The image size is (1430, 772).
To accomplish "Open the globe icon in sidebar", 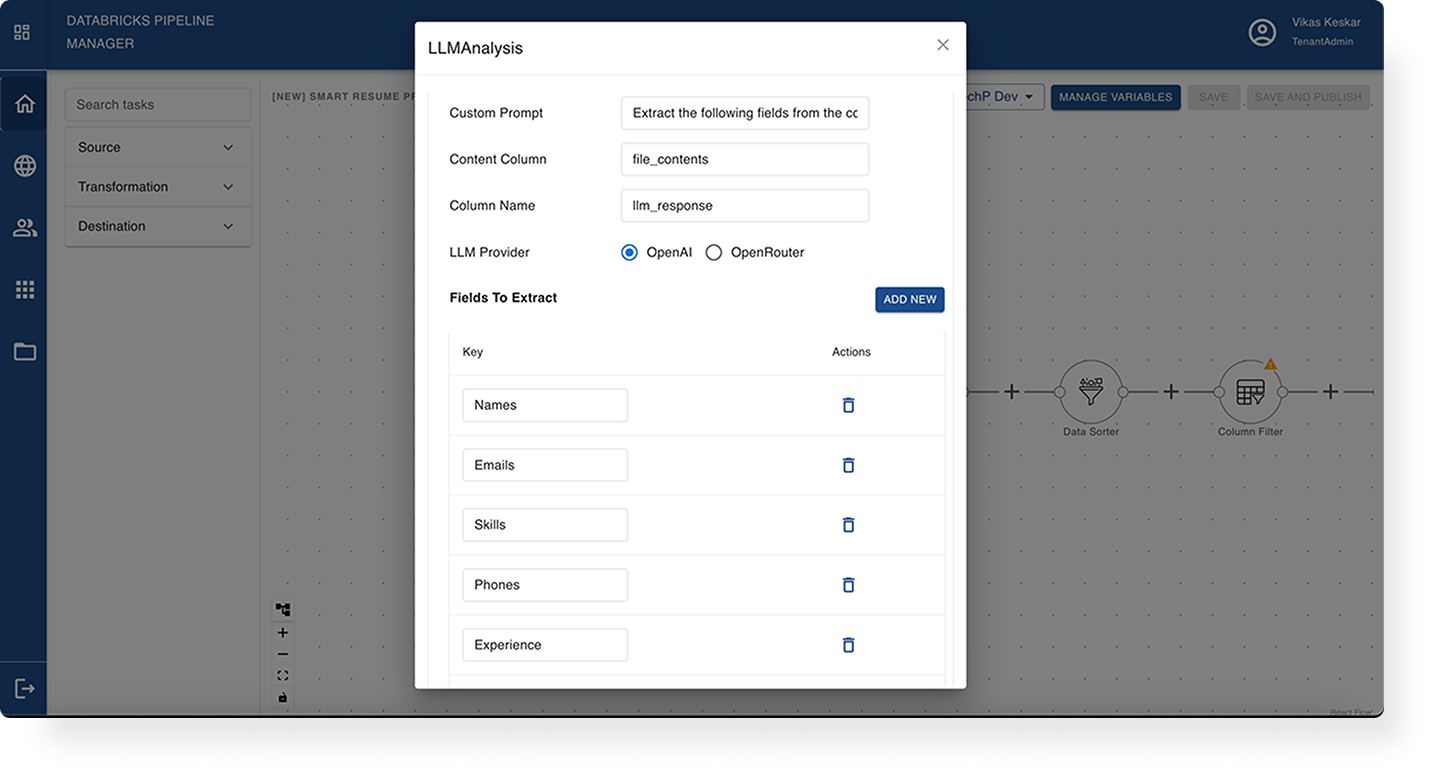I will [x=24, y=166].
